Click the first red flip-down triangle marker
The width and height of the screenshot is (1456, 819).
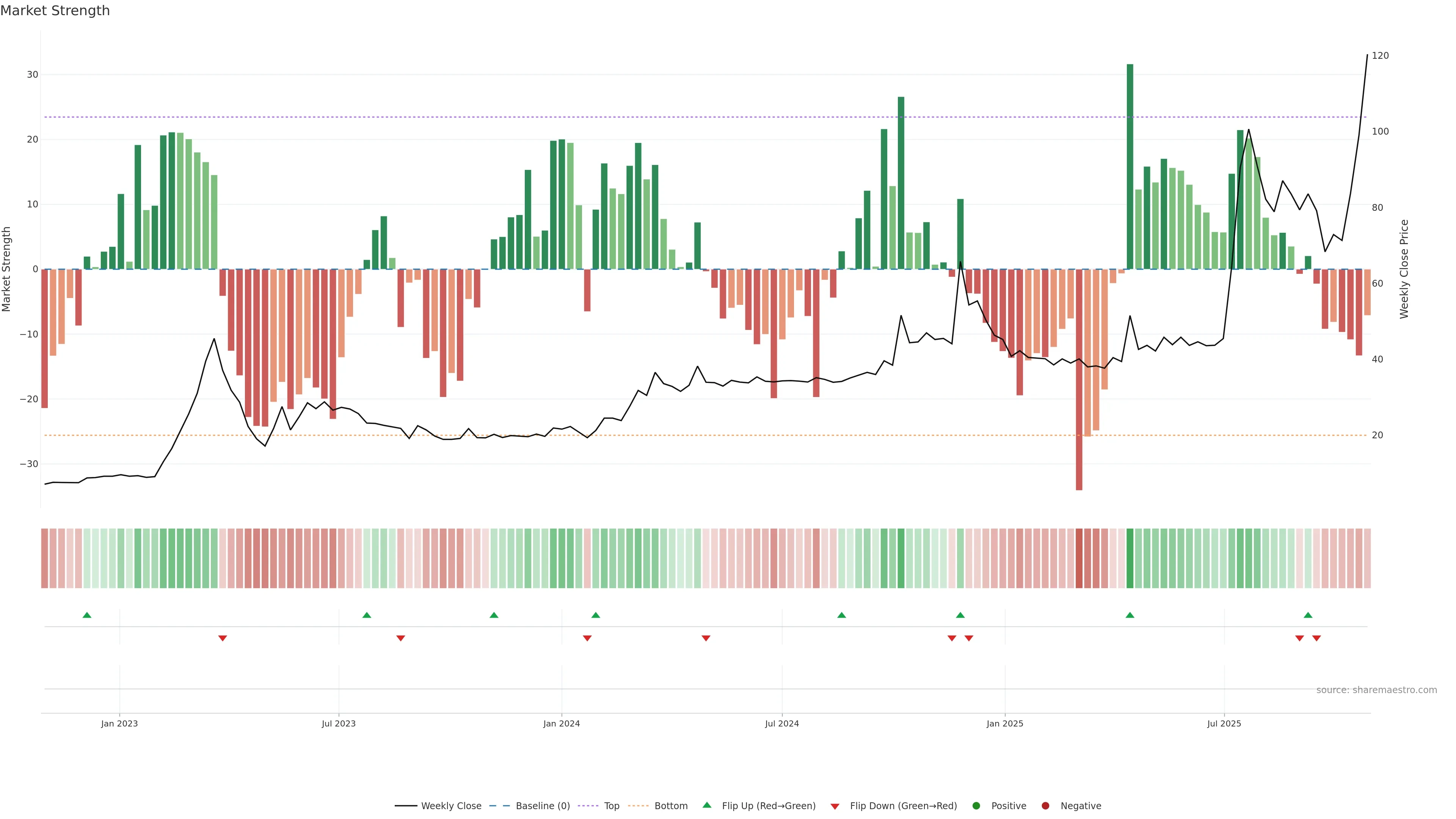(x=223, y=638)
